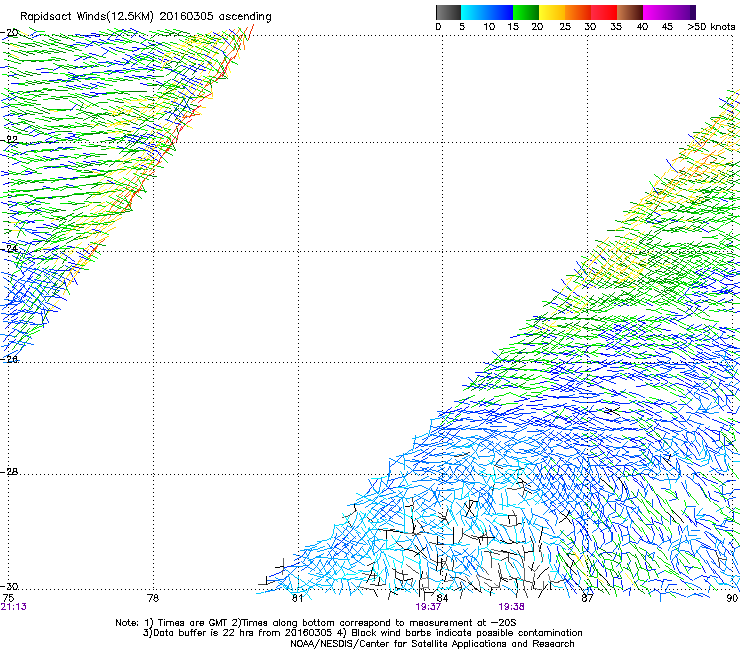This screenshot has height=650, width=740.
Task: Click latitude label -30 on axis
Action: [x=10, y=587]
